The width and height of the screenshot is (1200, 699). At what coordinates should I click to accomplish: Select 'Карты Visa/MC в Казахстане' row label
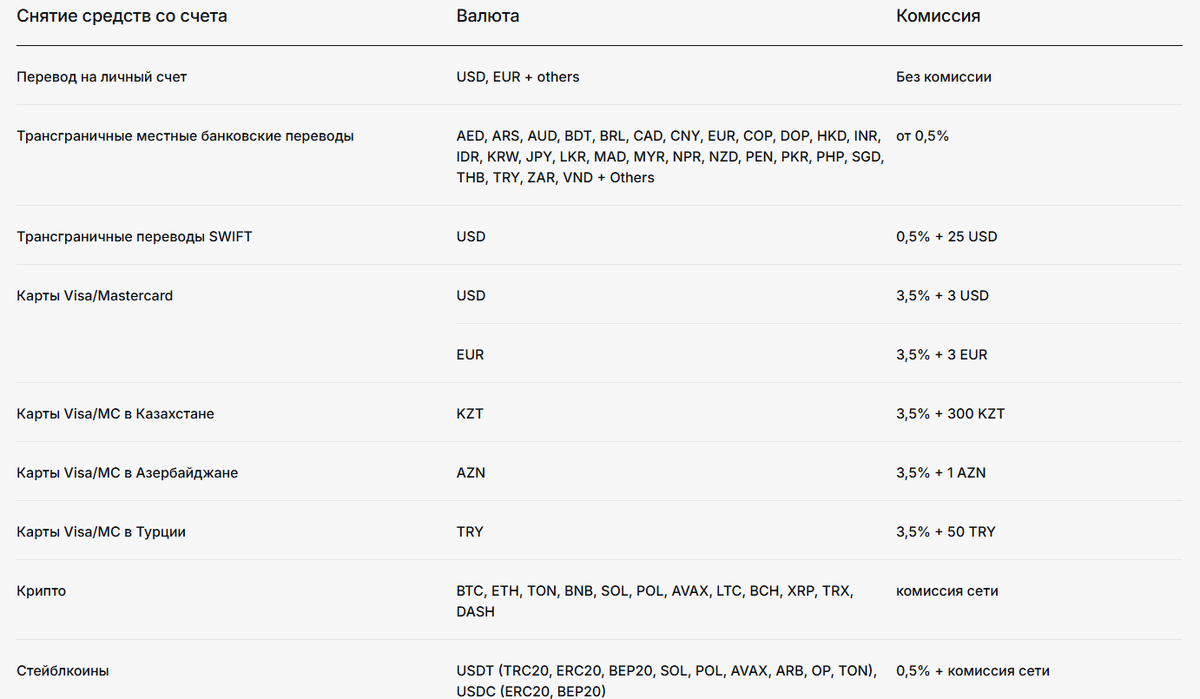115,414
